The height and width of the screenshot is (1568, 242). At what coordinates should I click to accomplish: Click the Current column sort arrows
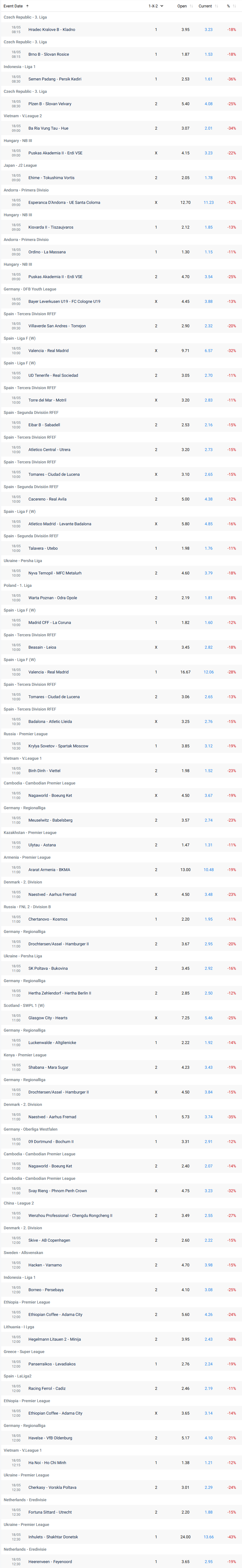click(216, 6)
